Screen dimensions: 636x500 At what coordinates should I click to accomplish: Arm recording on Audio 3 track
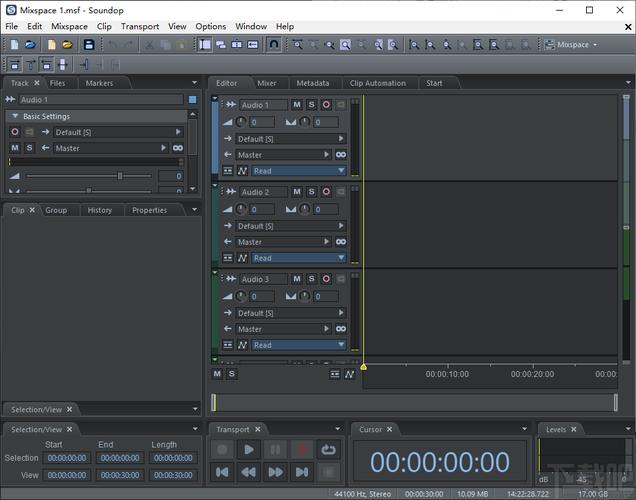(x=326, y=279)
